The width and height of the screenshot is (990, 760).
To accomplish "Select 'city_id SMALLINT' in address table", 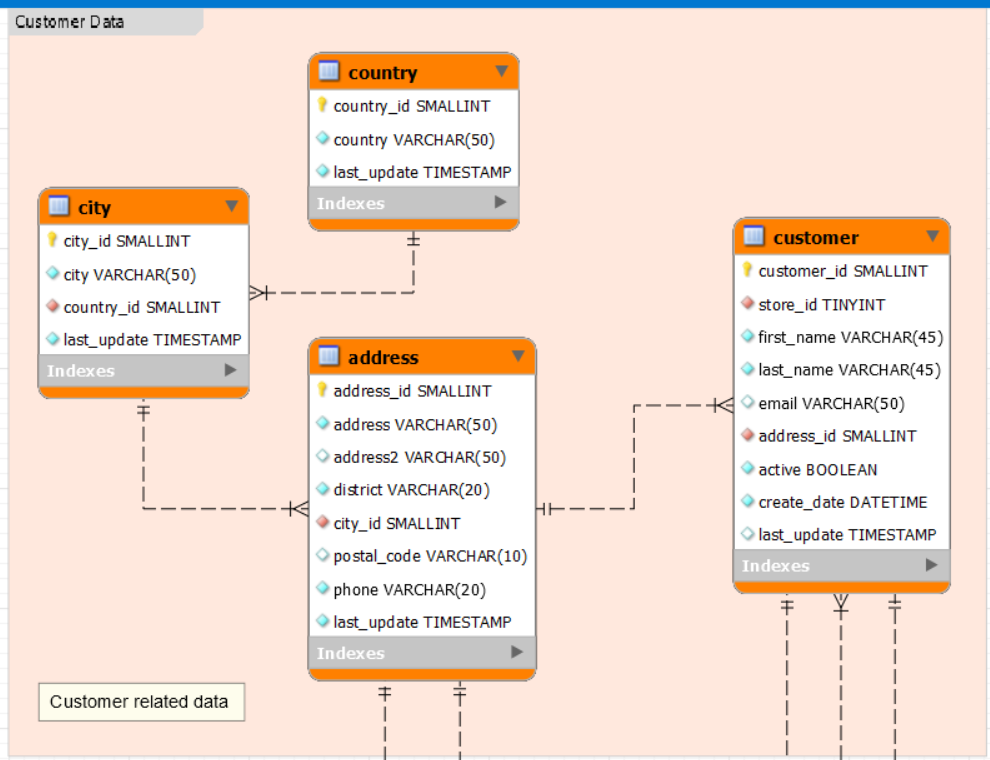I will 397,523.
